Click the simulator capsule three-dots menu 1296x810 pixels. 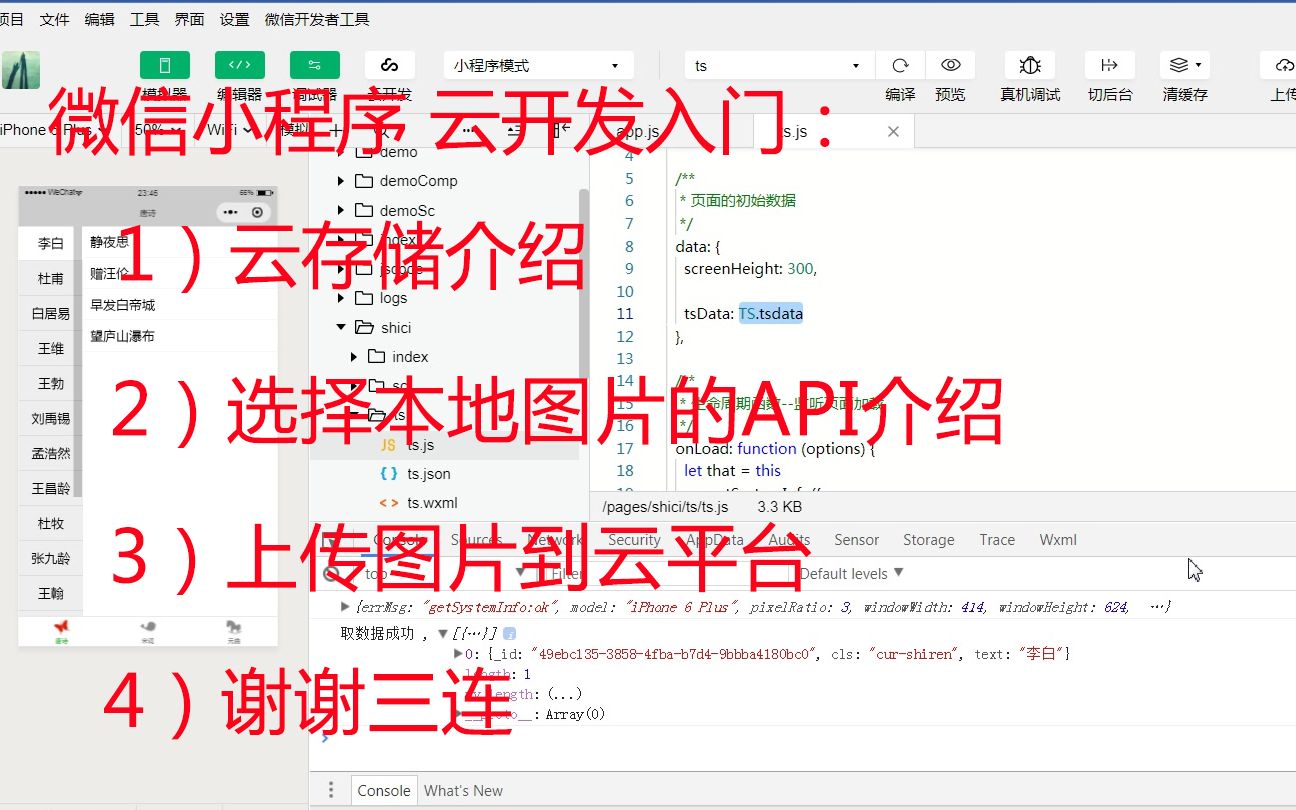(231, 212)
